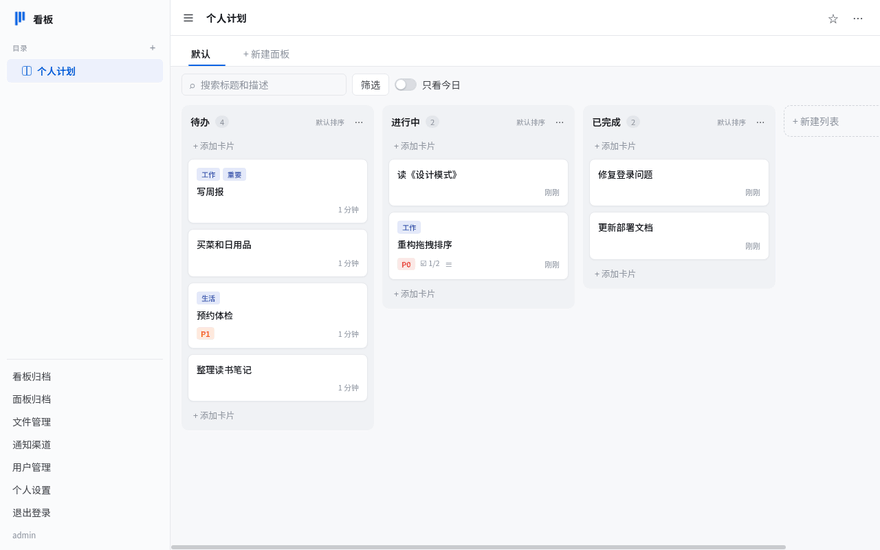This screenshot has height=550, width=880.
Task: Open the 写周报 card
Action: click(278, 191)
